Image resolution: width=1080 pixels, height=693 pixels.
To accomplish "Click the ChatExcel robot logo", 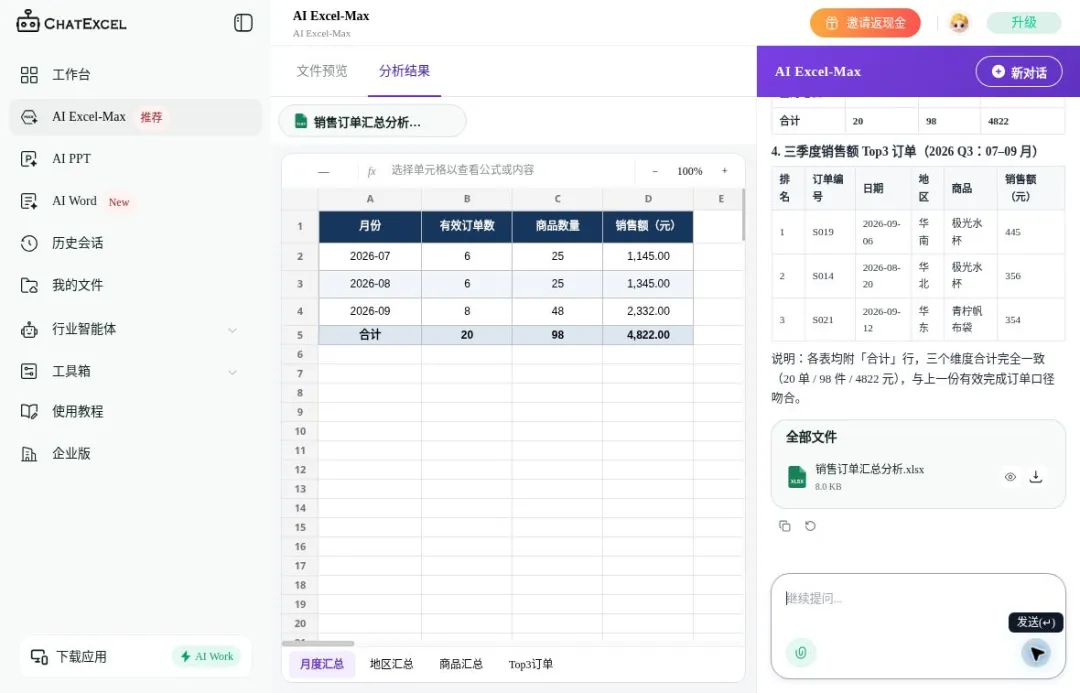I will (28, 21).
